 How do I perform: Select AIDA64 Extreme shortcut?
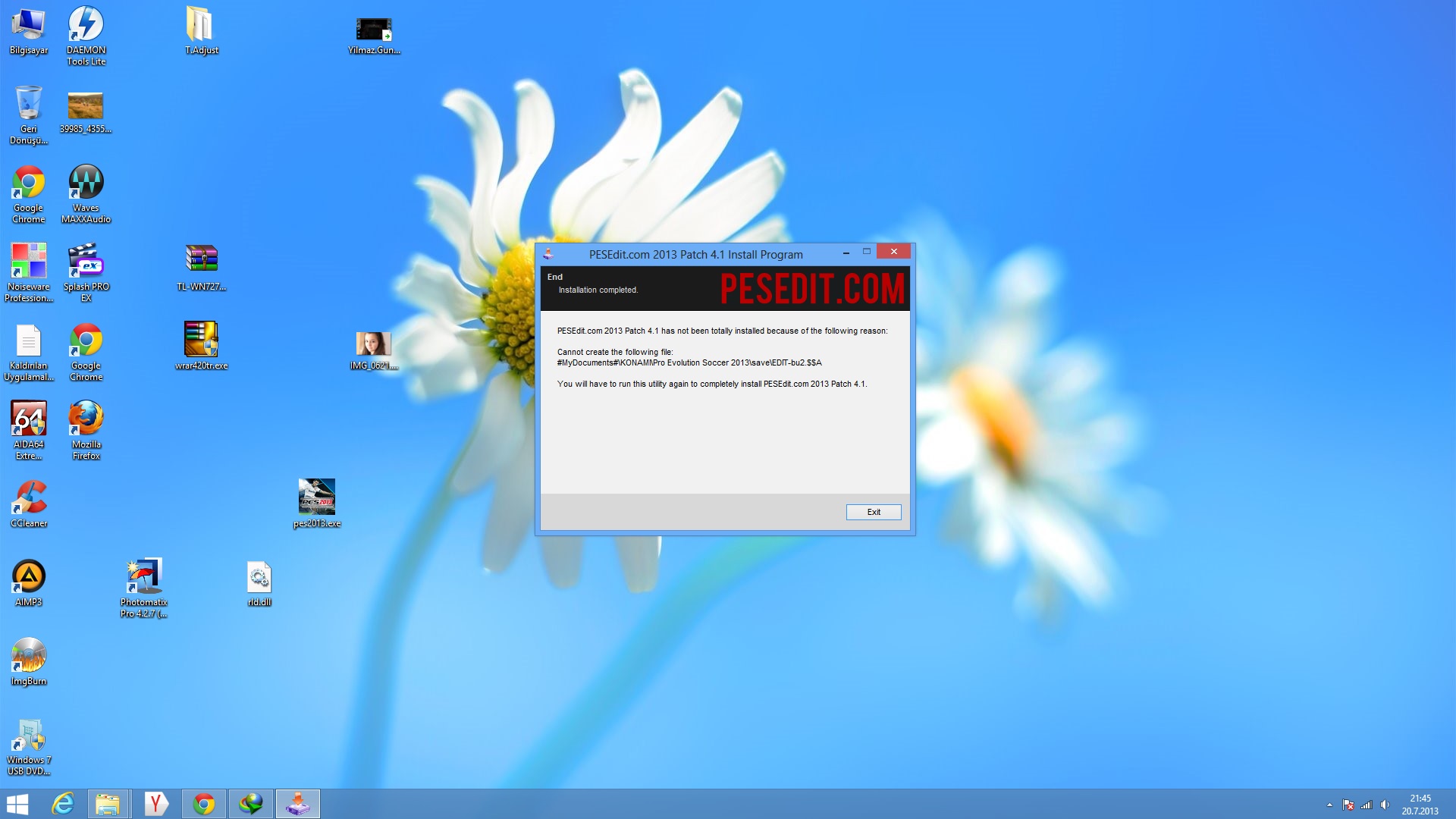click(29, 430)
